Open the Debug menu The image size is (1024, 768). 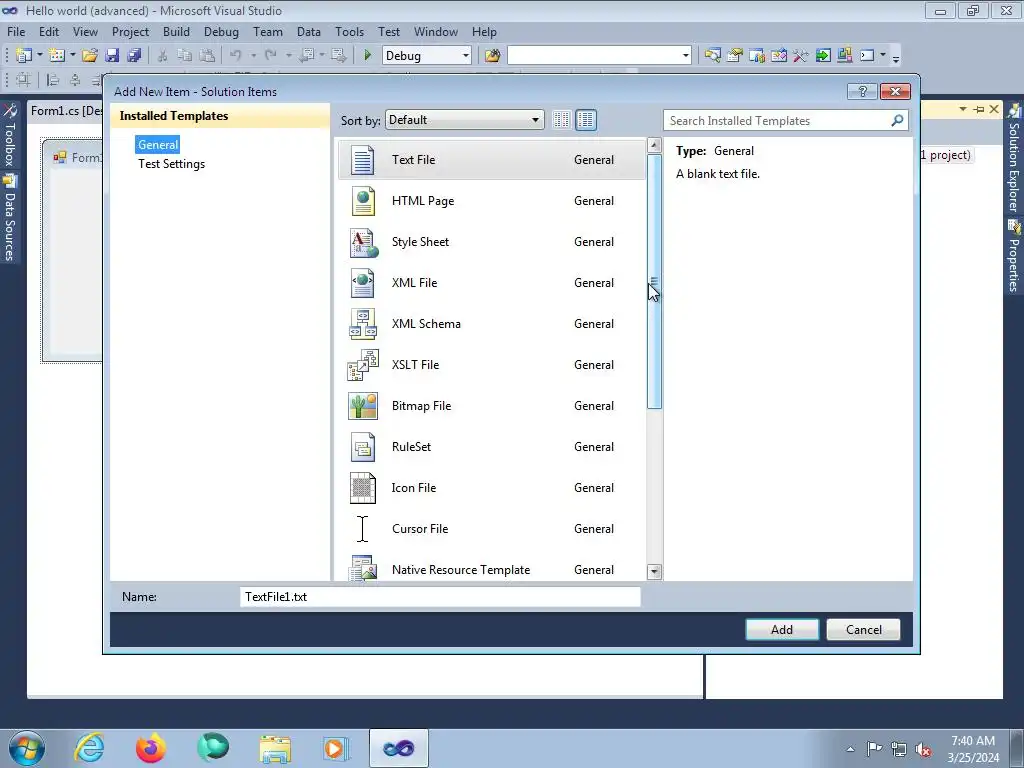(x=221, y=31)
